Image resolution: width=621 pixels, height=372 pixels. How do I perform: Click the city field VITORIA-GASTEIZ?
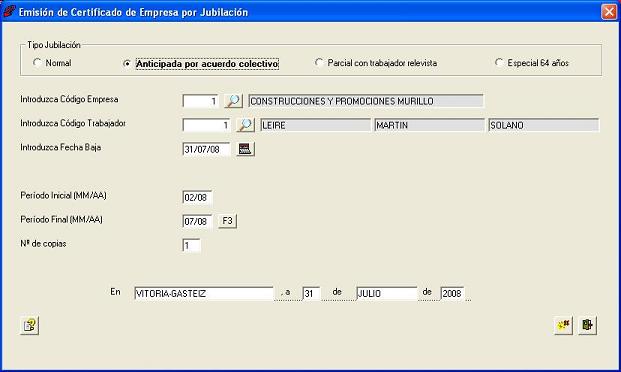pos(204,294)
